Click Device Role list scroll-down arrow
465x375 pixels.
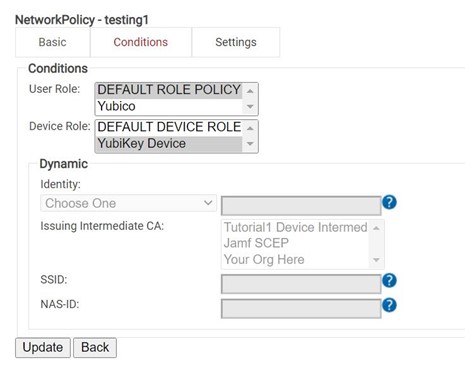[250, 144]
